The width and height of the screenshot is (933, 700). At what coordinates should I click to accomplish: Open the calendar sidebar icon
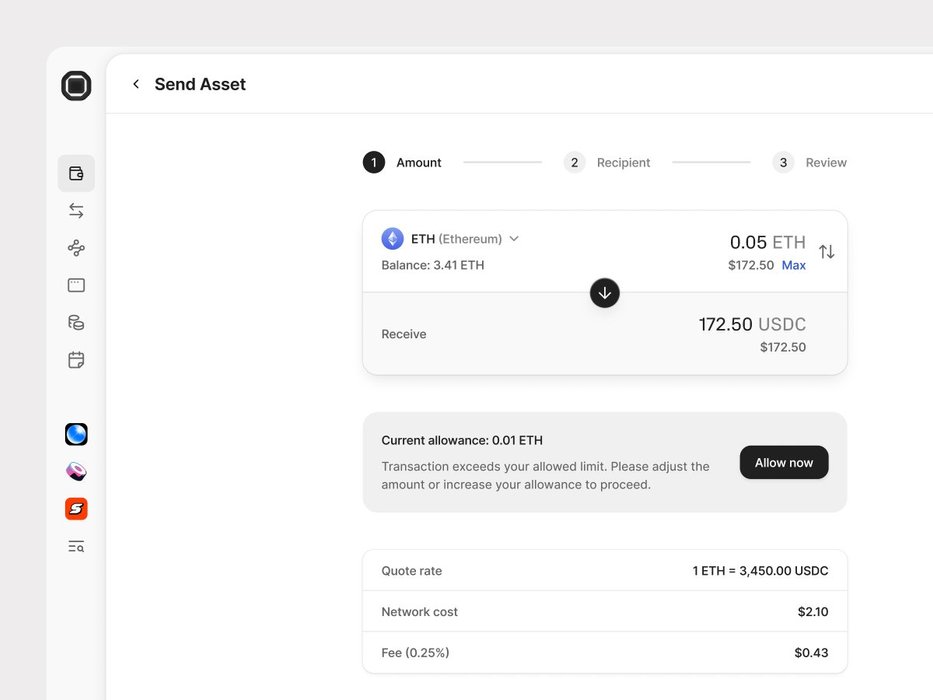[76, 360]
